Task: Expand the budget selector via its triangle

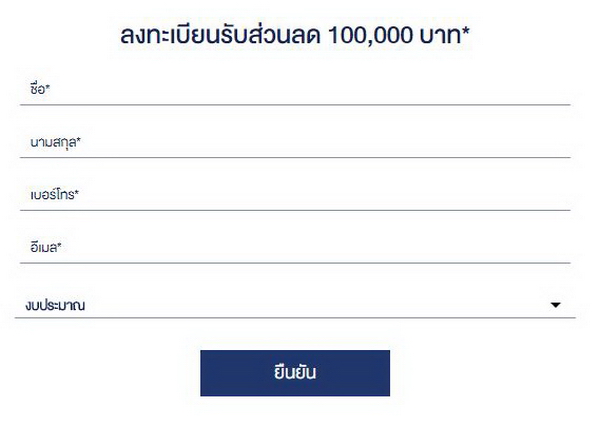Action: coord(556,305)
